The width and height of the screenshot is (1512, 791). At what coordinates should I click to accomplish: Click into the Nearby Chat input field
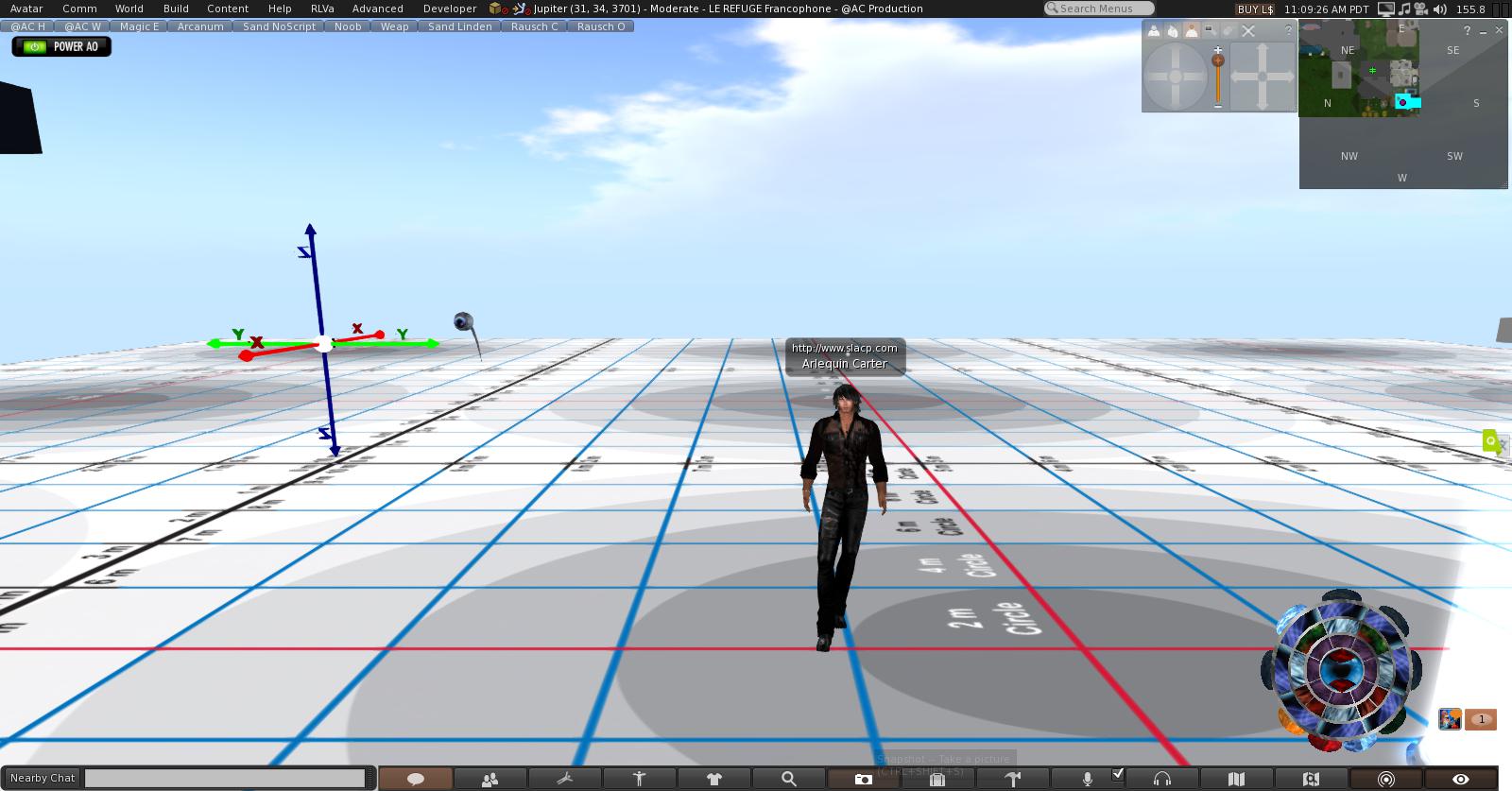coord(225,778)
